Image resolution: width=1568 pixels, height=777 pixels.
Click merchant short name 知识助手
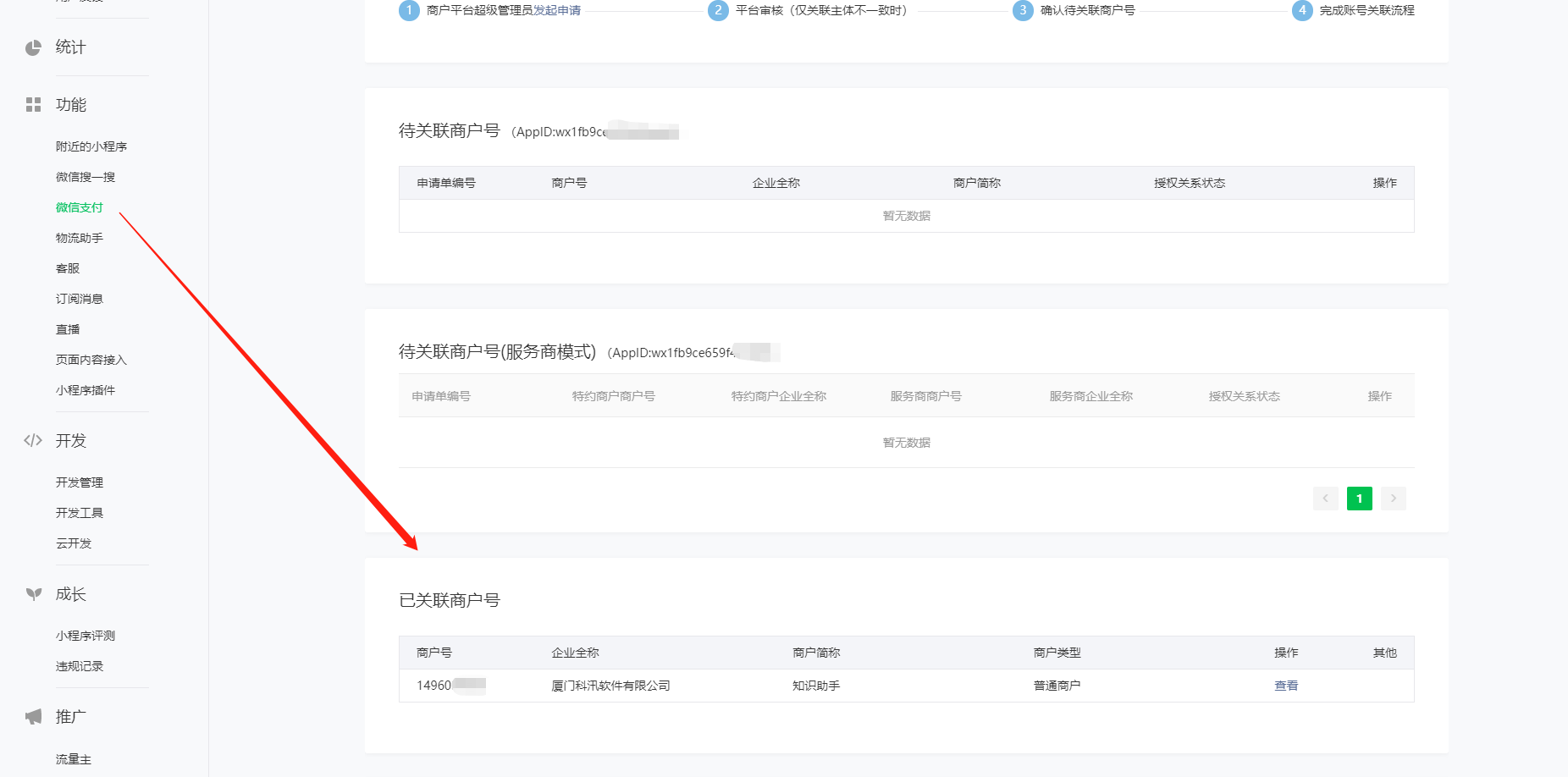point(816,686)
